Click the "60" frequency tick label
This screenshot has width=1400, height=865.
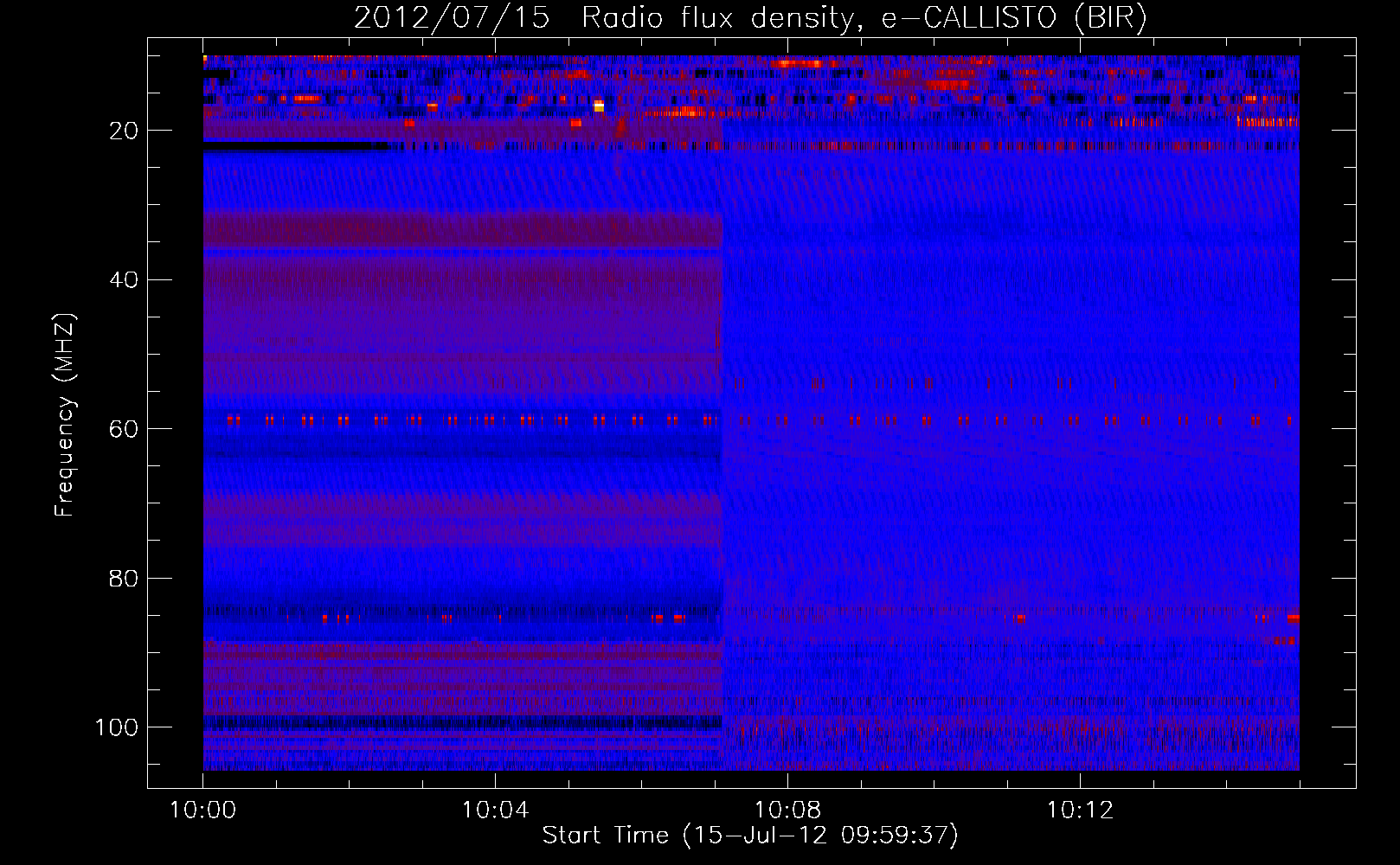pos(124,429)
